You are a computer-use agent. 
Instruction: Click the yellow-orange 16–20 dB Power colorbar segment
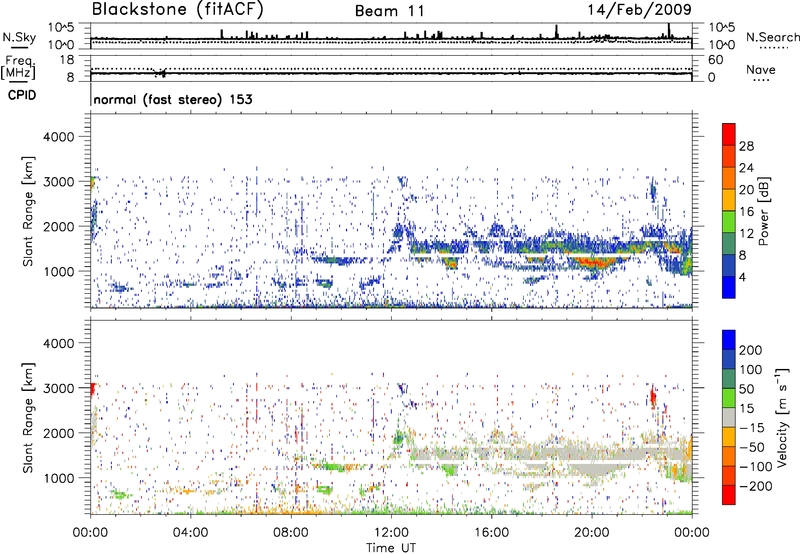pos(729,199)
